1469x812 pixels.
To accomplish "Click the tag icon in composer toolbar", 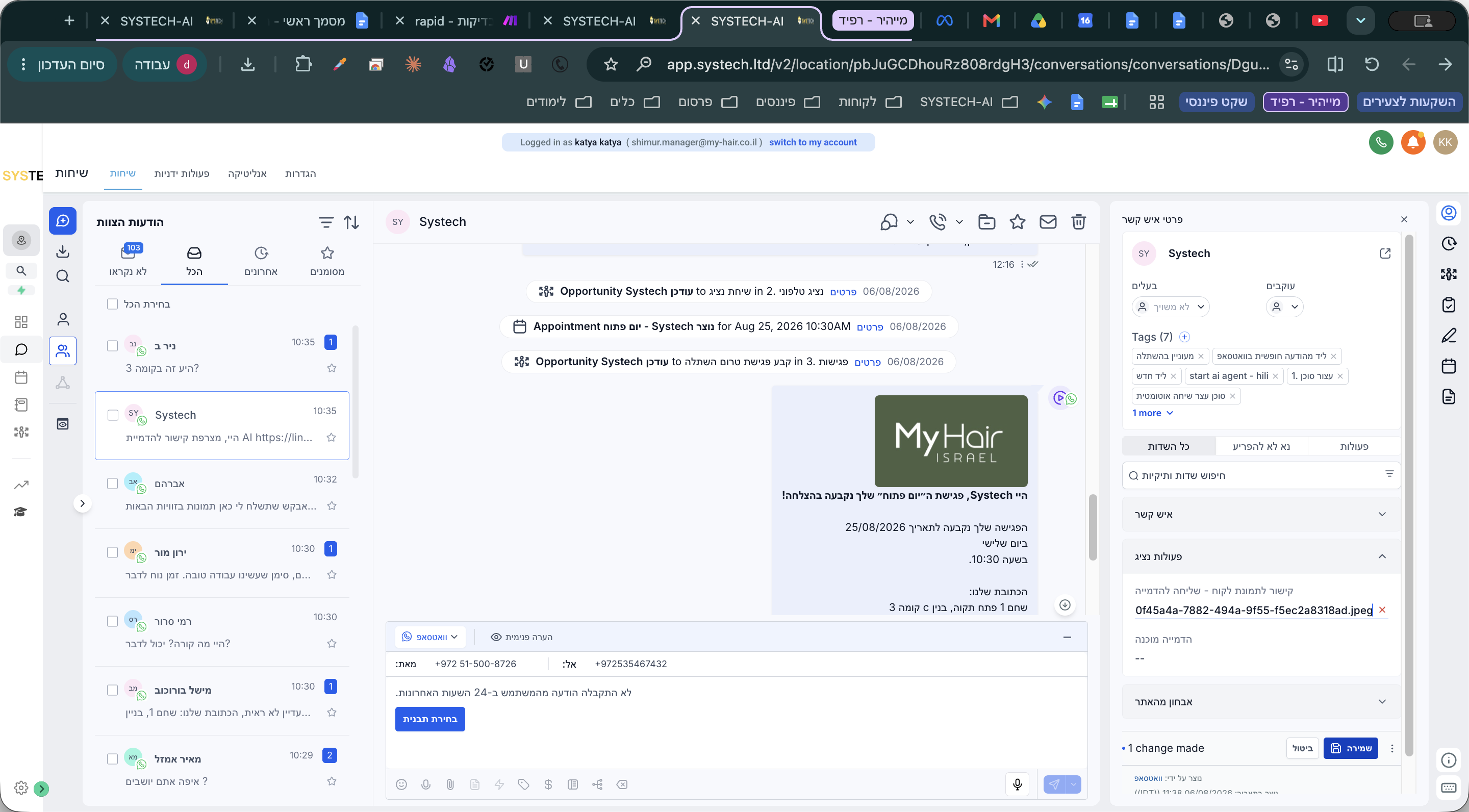I will [x=523, y=784].
